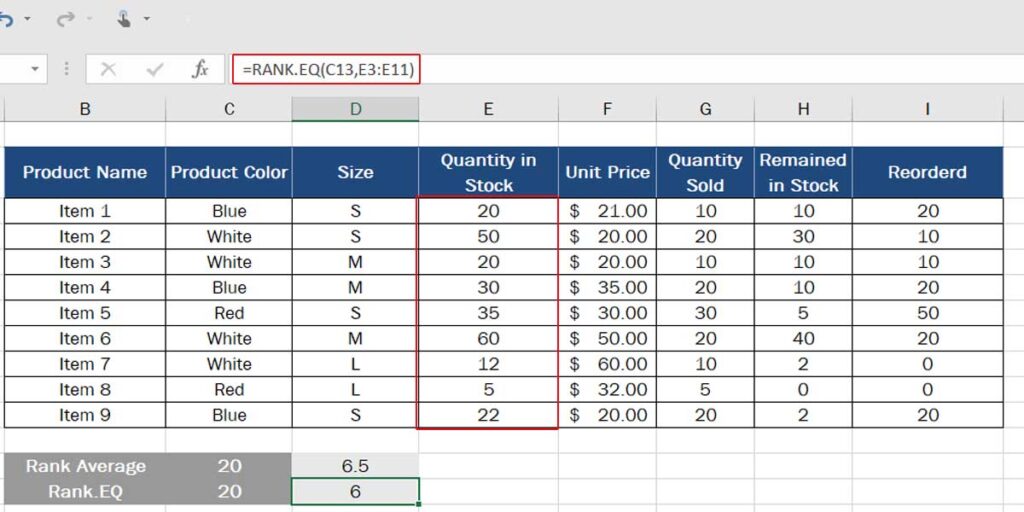Viewport: 1024px width, 512px height.
Task: Select Item 8's unit price "$ 32.00"
Action: click(x=607, y=389)
